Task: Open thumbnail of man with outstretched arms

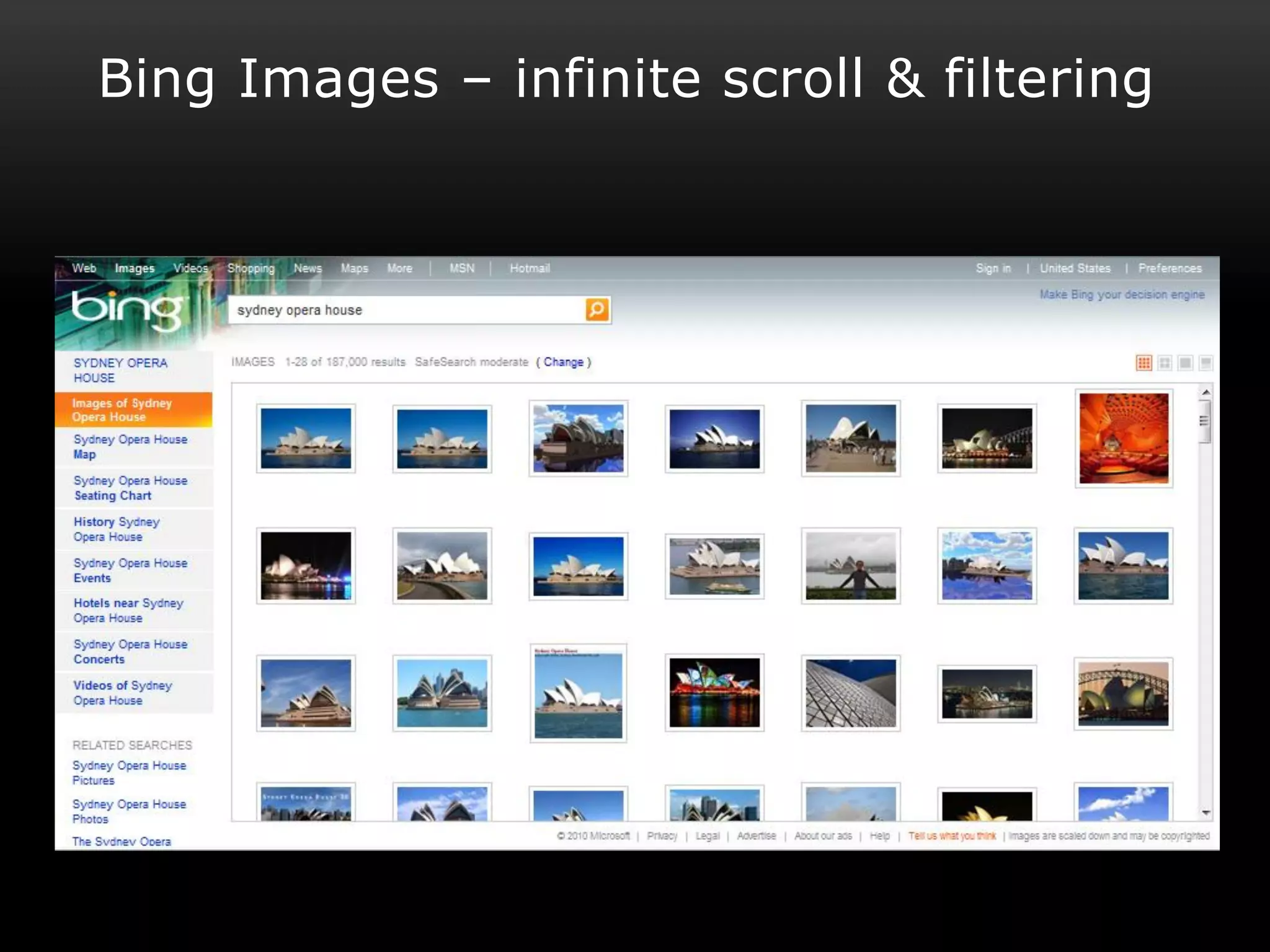Action: pos(851,566)
